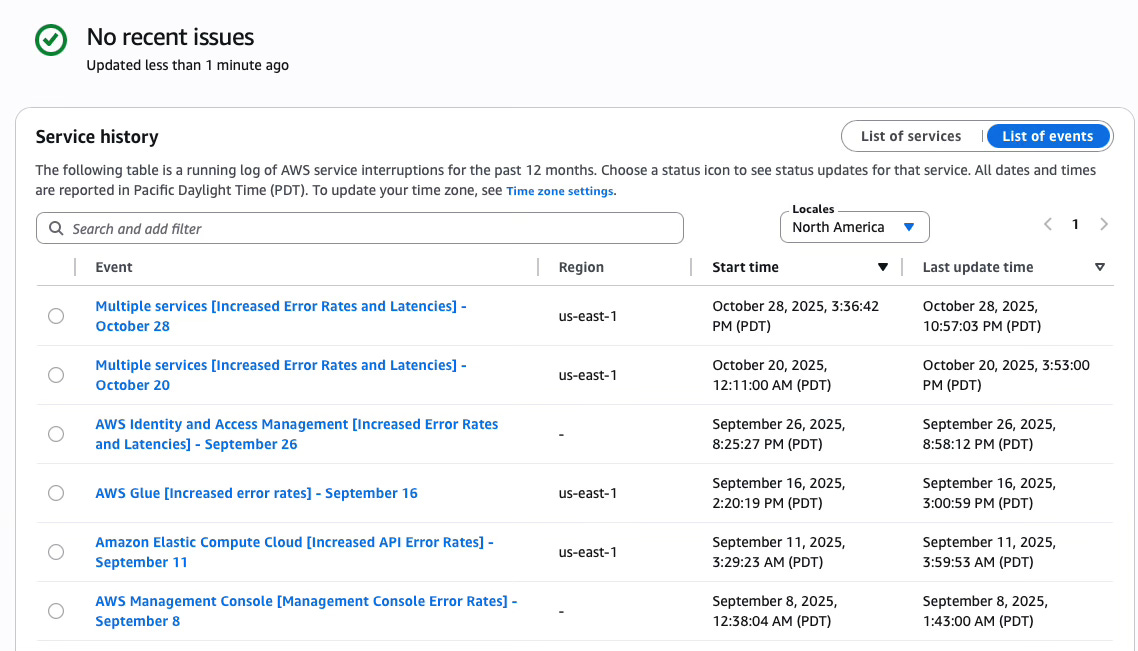The height and width of the screenshot is (651, 1138).
Task: Open Time zone settings link
Action: point(560,191)
